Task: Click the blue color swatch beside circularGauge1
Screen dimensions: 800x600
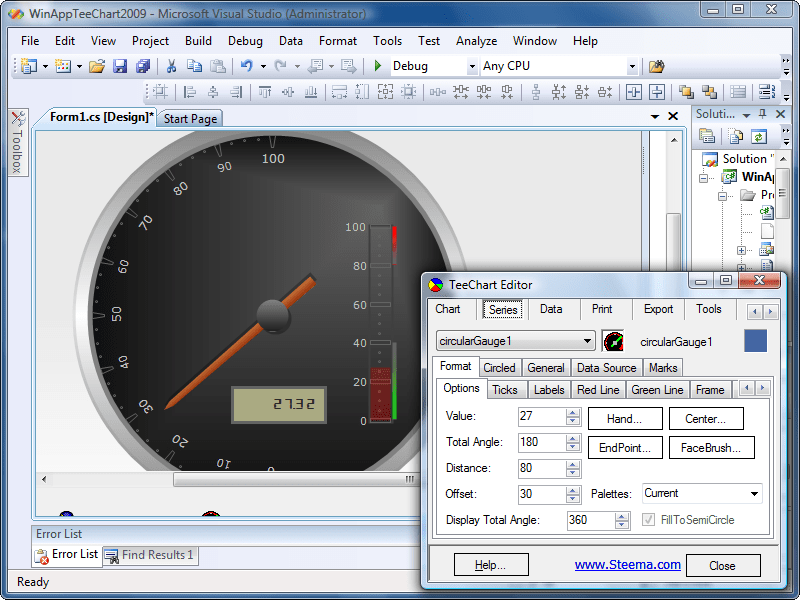Action: (x=755, y=340)
